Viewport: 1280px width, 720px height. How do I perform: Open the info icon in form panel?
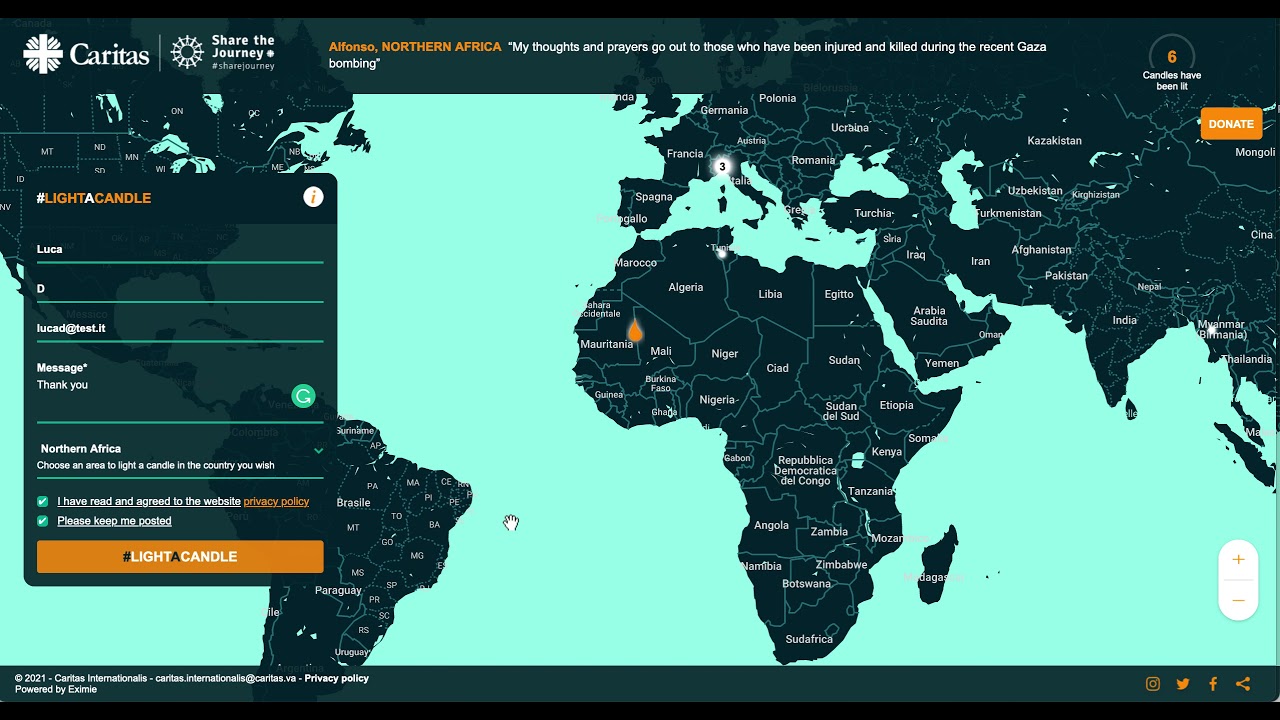pos(313,197)
